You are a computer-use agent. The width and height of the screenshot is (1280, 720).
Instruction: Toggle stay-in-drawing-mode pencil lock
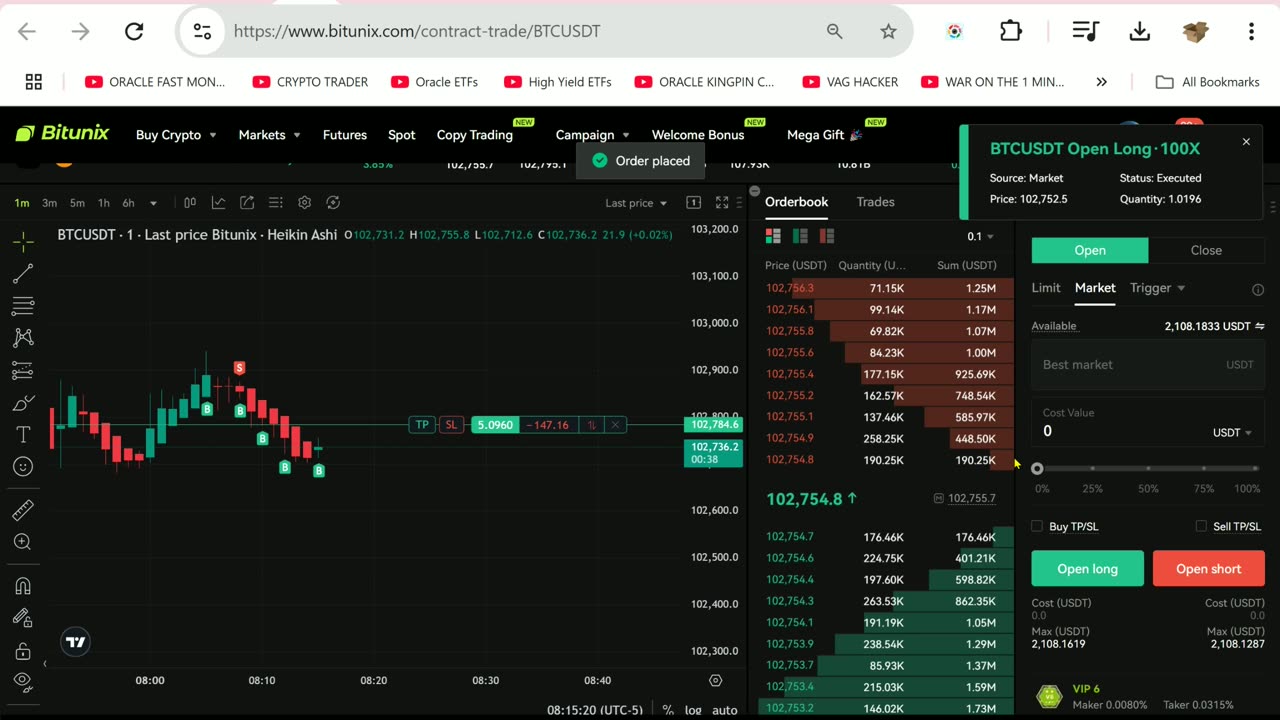(x=23, y=618)
